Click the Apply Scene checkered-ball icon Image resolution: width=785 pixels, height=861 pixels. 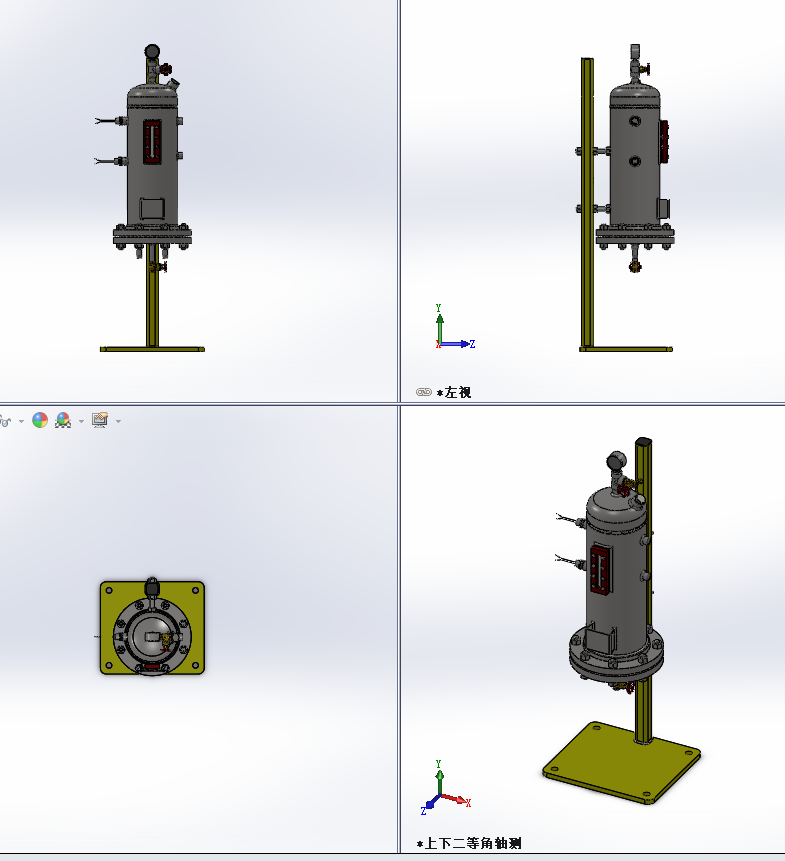tap(63, 420)
